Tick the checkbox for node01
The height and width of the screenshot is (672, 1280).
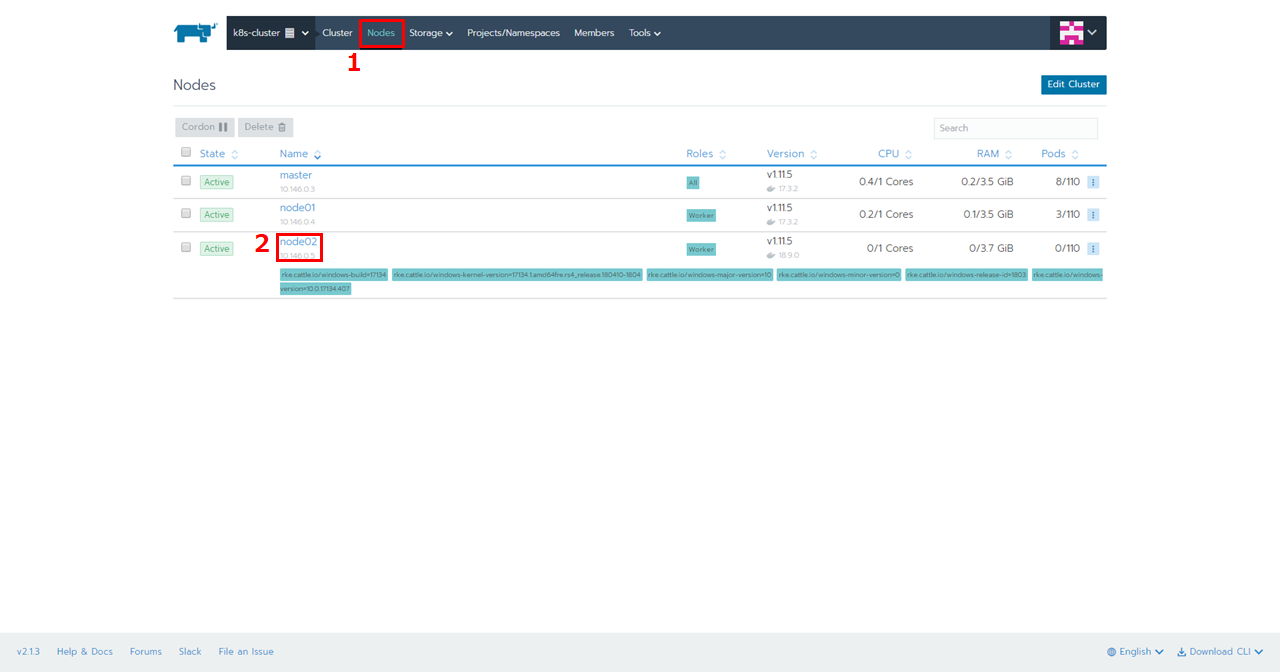coord(186,213)
